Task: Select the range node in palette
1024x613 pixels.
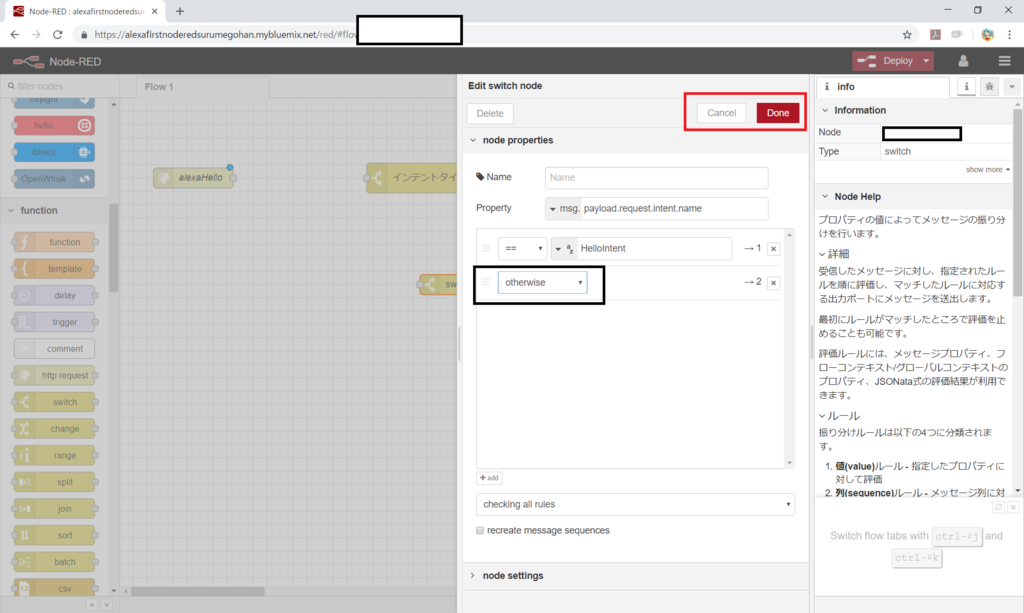Action: click(x=54, y=456)
